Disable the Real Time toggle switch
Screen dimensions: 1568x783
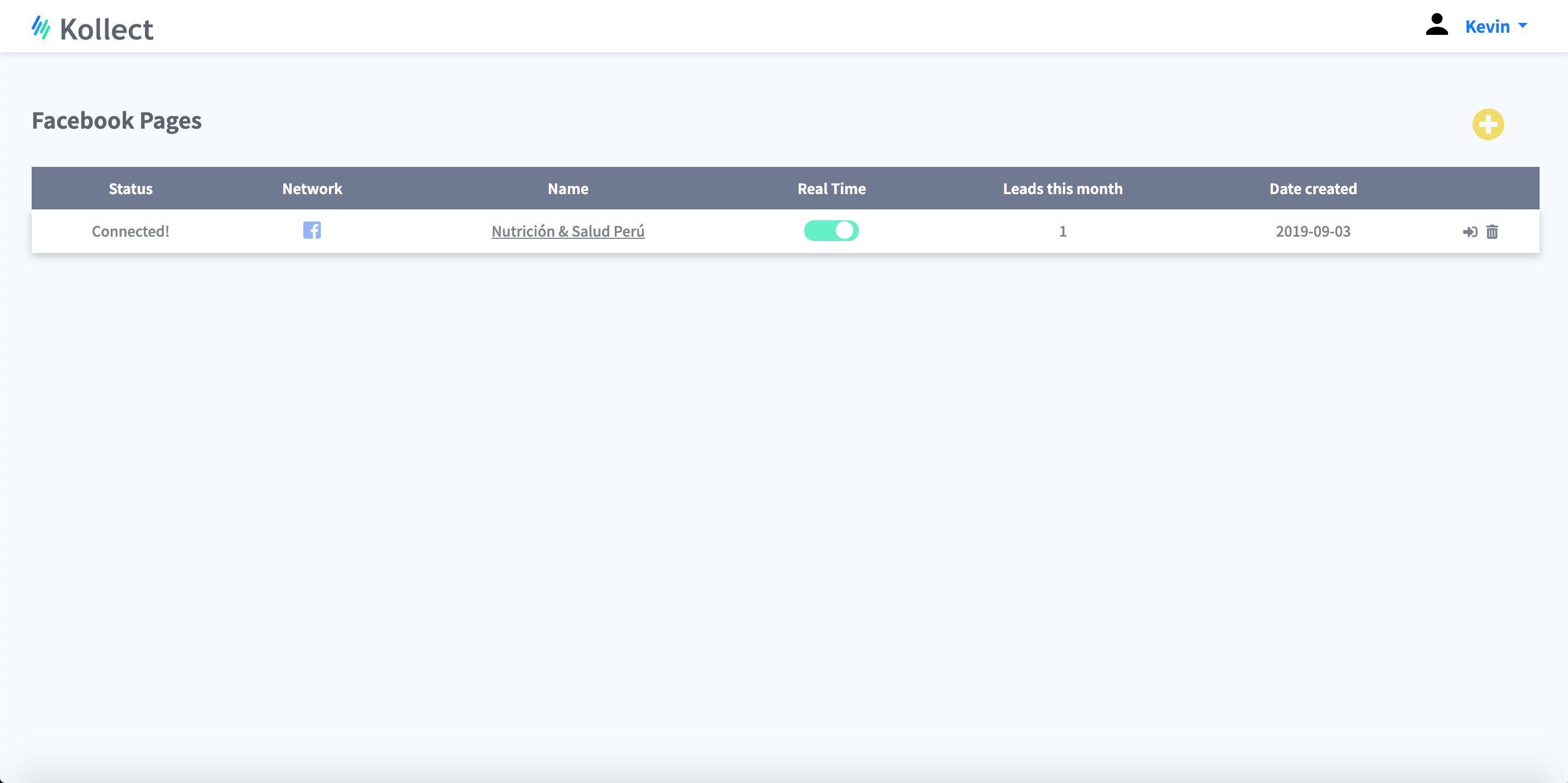click(x=831, y=231)
